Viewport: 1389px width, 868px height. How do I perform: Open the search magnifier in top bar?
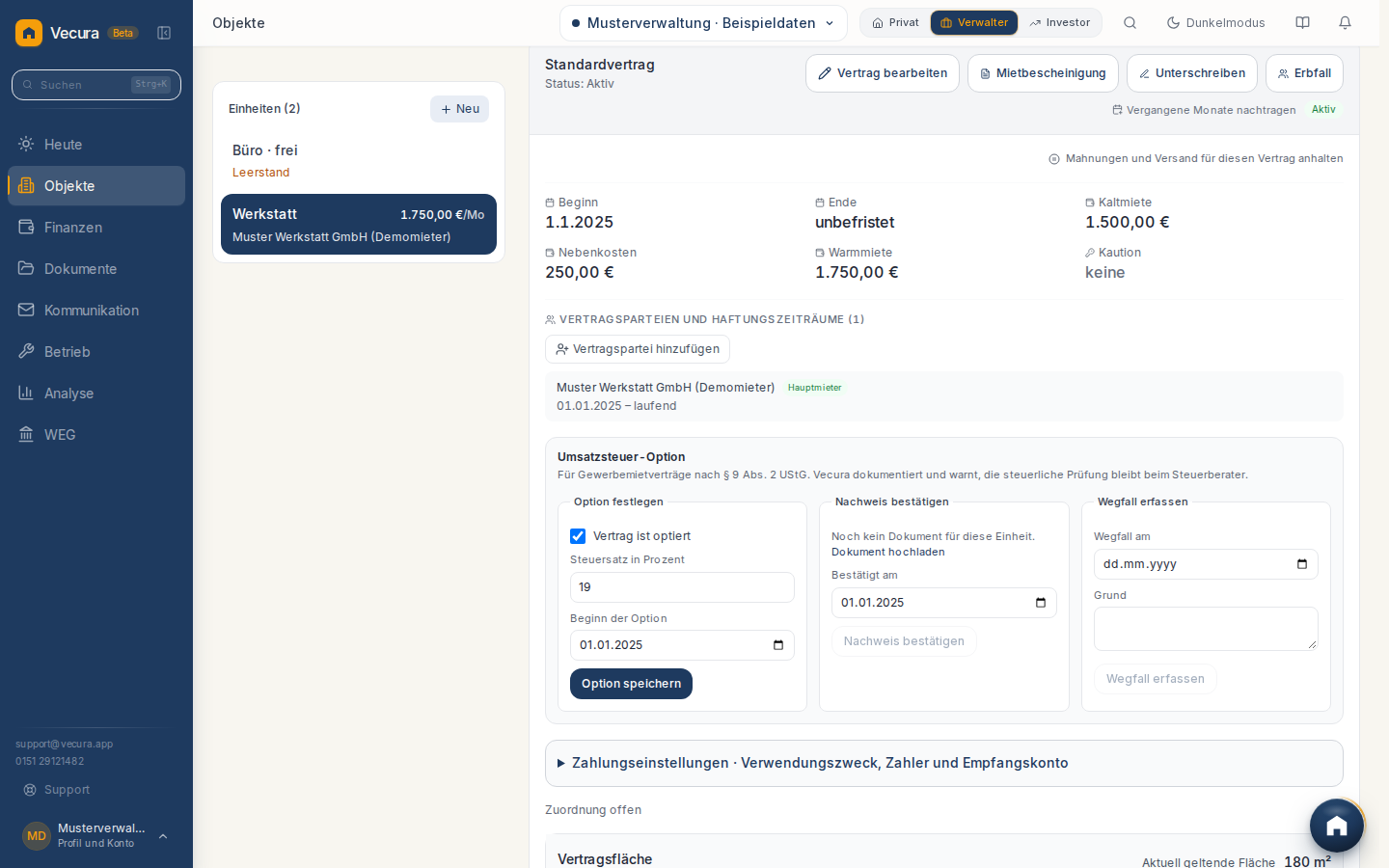(1130, 23)
